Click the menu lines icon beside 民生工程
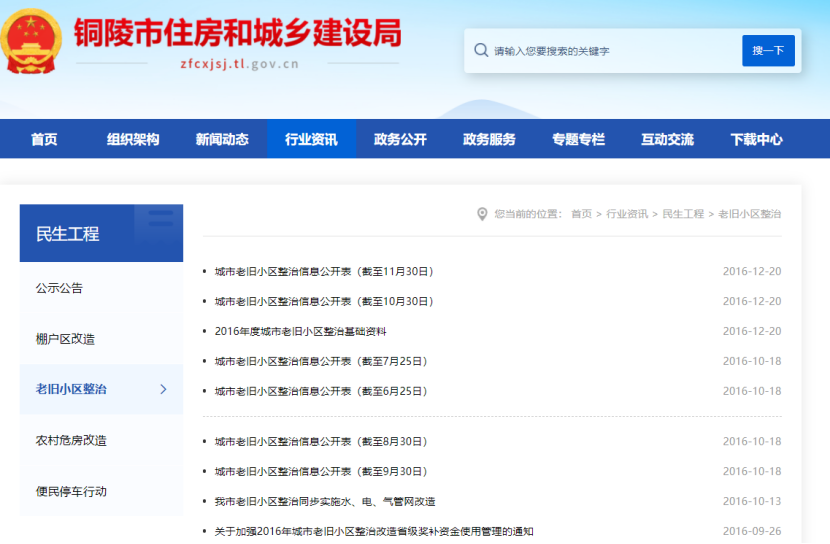 (x=160, y=218)
